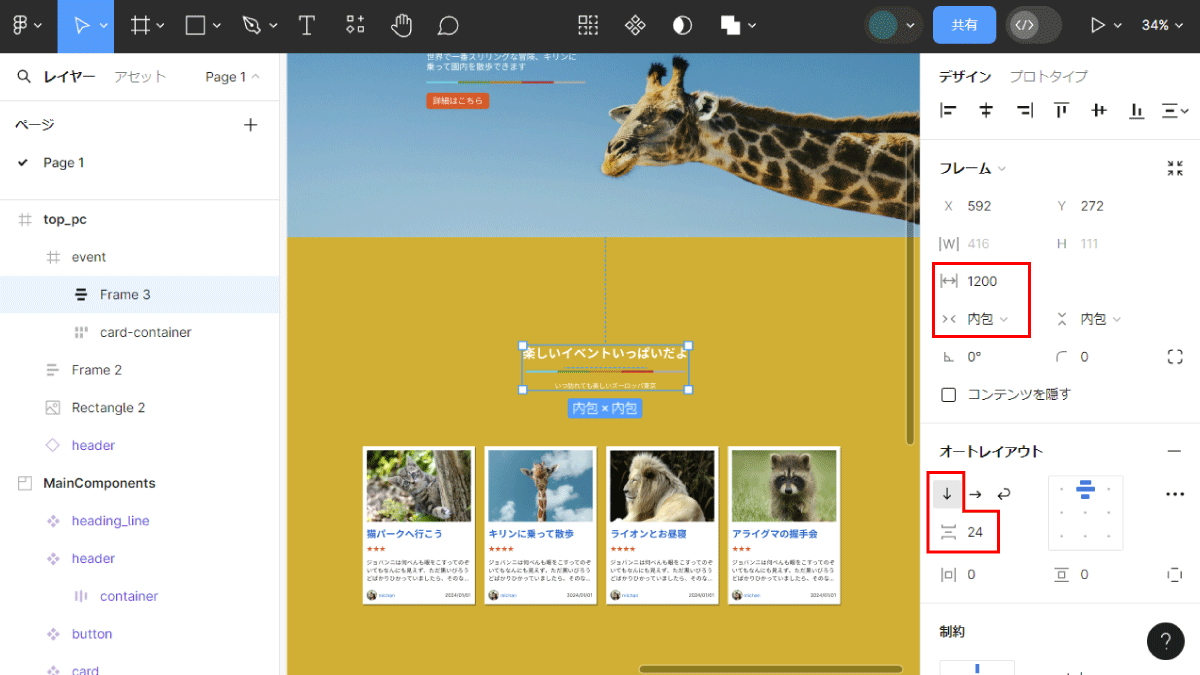Click the align left icon

[x=949, y=111]
